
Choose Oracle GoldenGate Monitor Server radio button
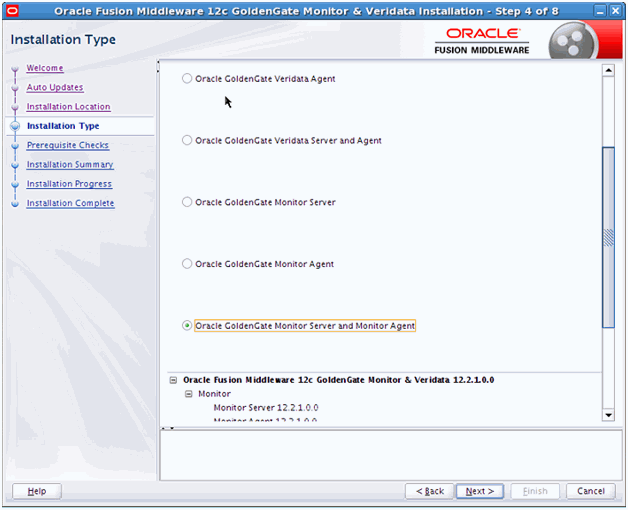[x=187, y=202]
